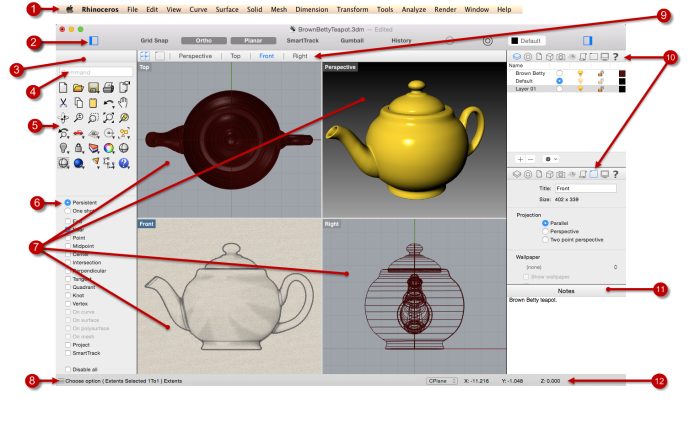Click the help question mark in the lower inspector

(616, 174)
